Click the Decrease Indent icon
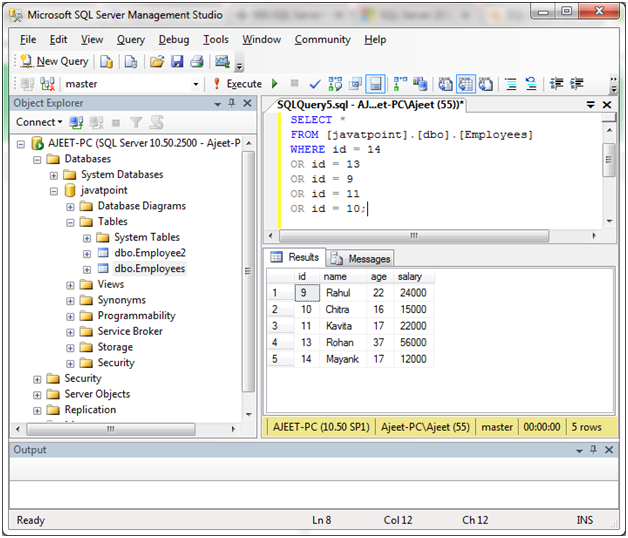 tap(556, 84)
